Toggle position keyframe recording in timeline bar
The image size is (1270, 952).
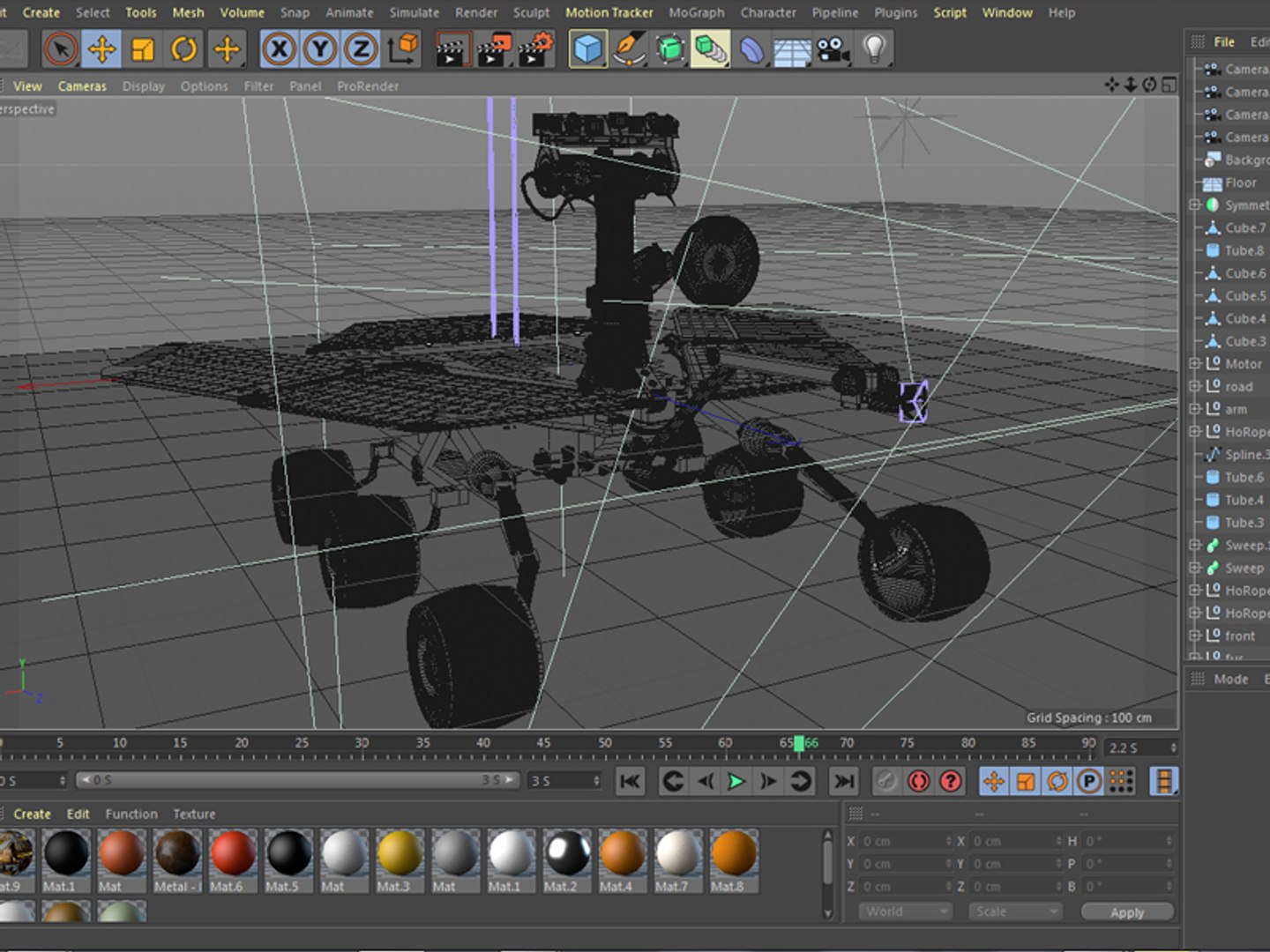(x=994, y=781)
